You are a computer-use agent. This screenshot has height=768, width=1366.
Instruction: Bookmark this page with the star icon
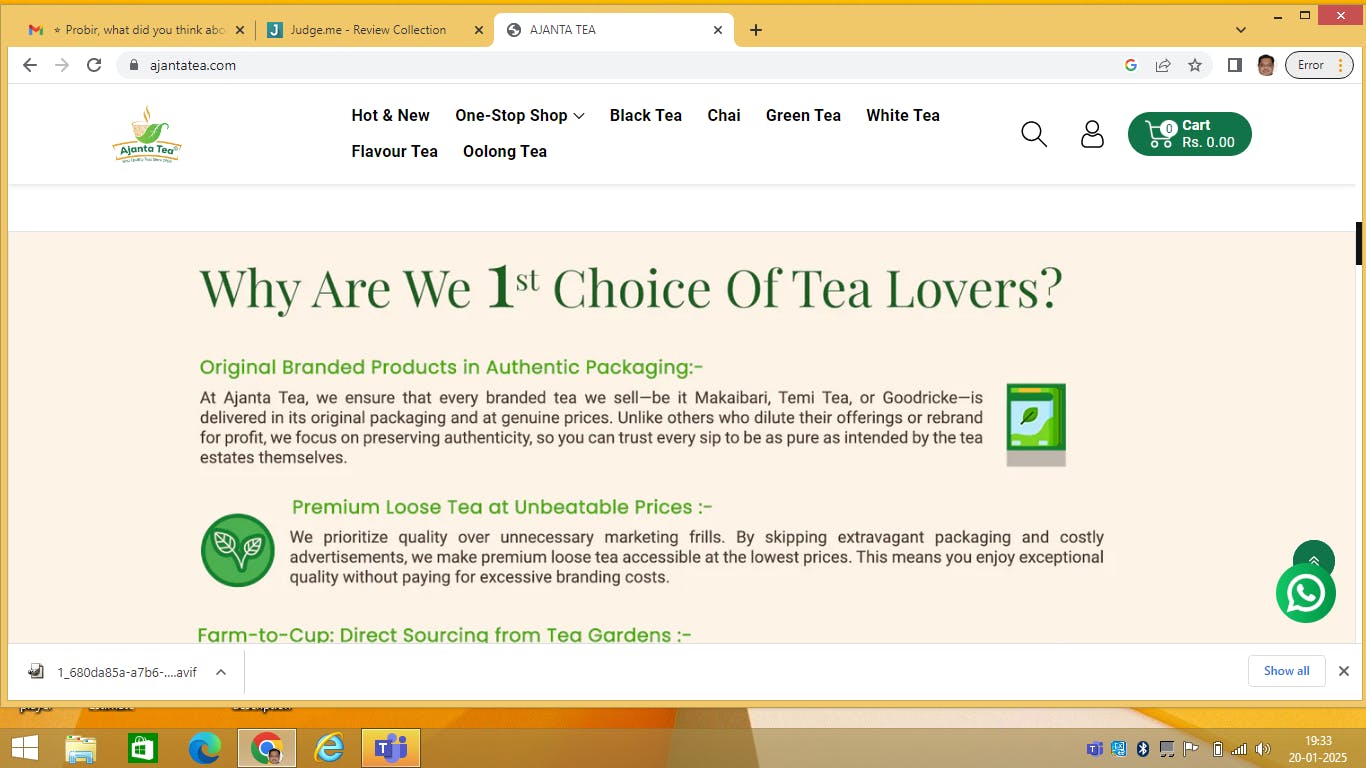[1195, 65]
